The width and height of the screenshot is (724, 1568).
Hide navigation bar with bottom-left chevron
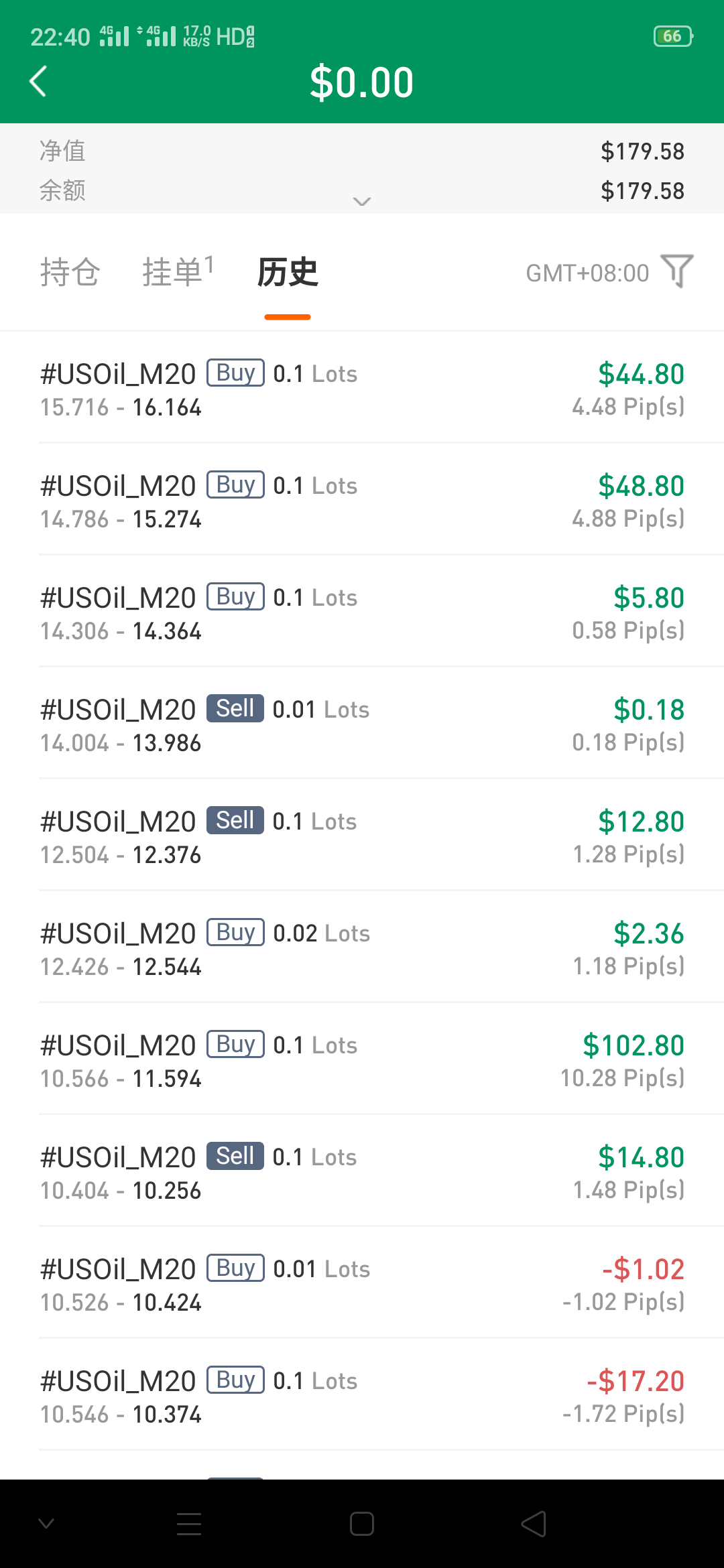click(x=46, y=1524)
